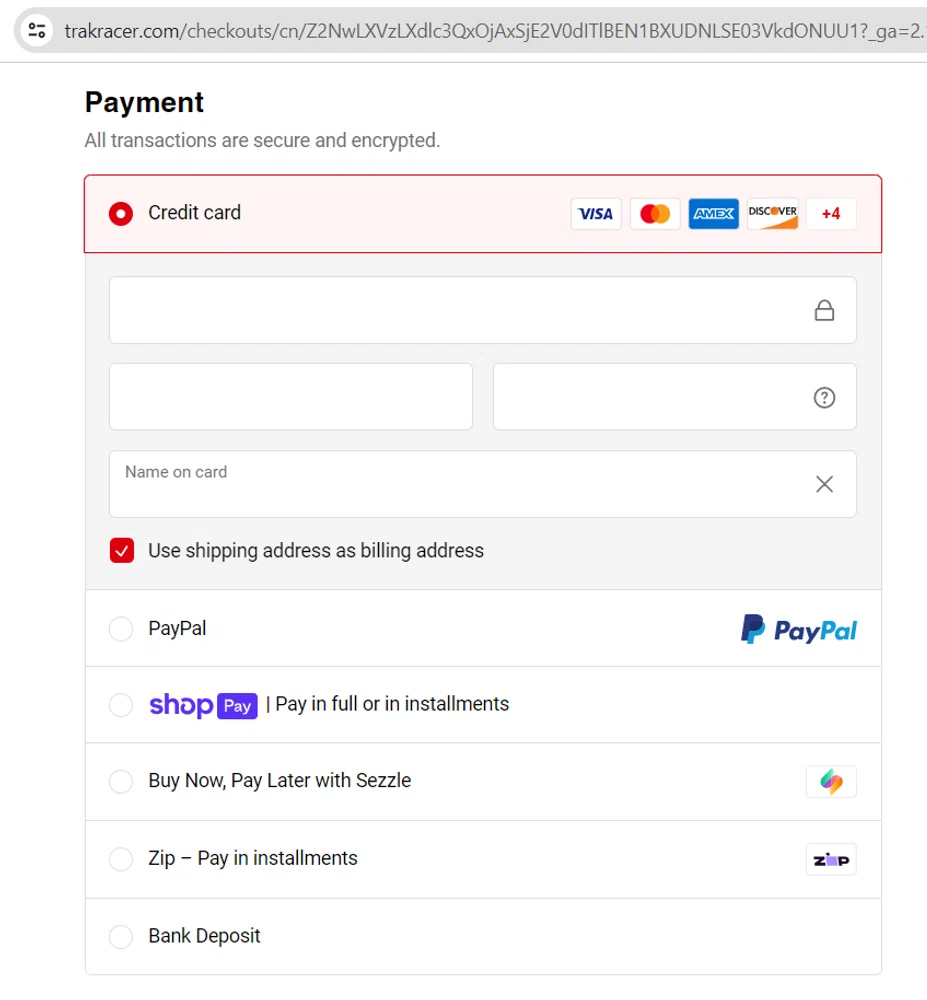
Task: Select Zip – Pay in installments
Action: [x=121, y=859]
